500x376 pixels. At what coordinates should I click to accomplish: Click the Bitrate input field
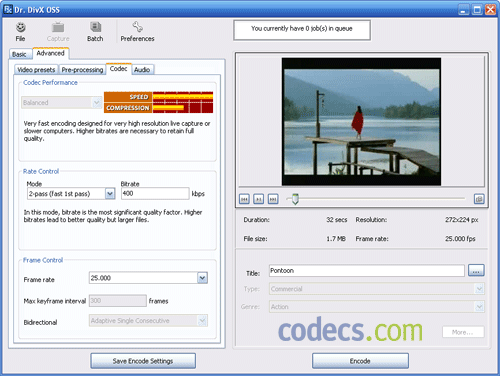tap(155, 193)
